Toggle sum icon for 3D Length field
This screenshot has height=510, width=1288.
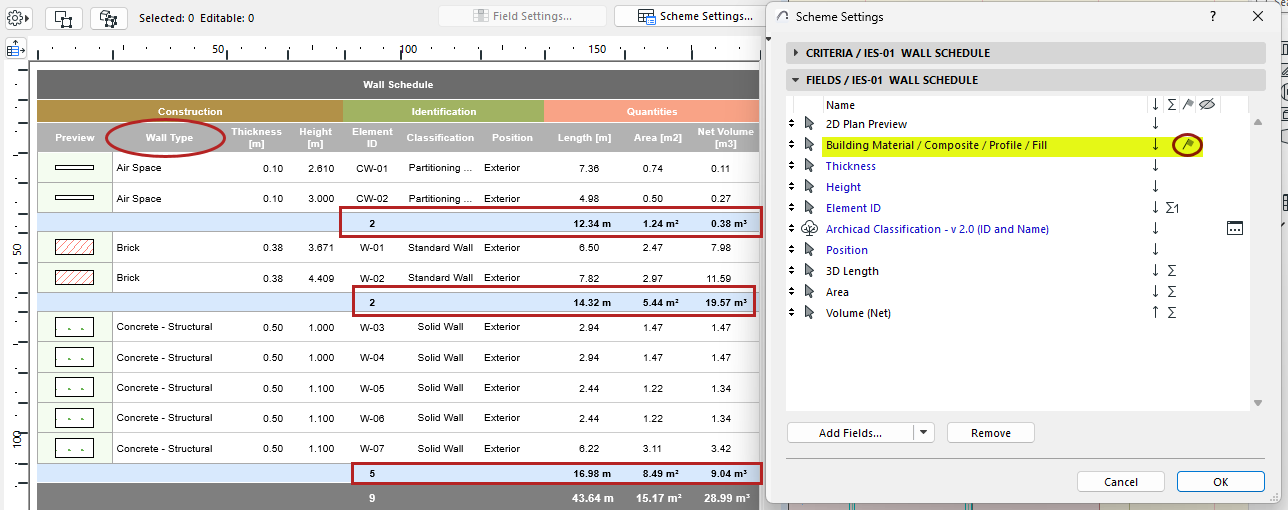(1172, 271)
